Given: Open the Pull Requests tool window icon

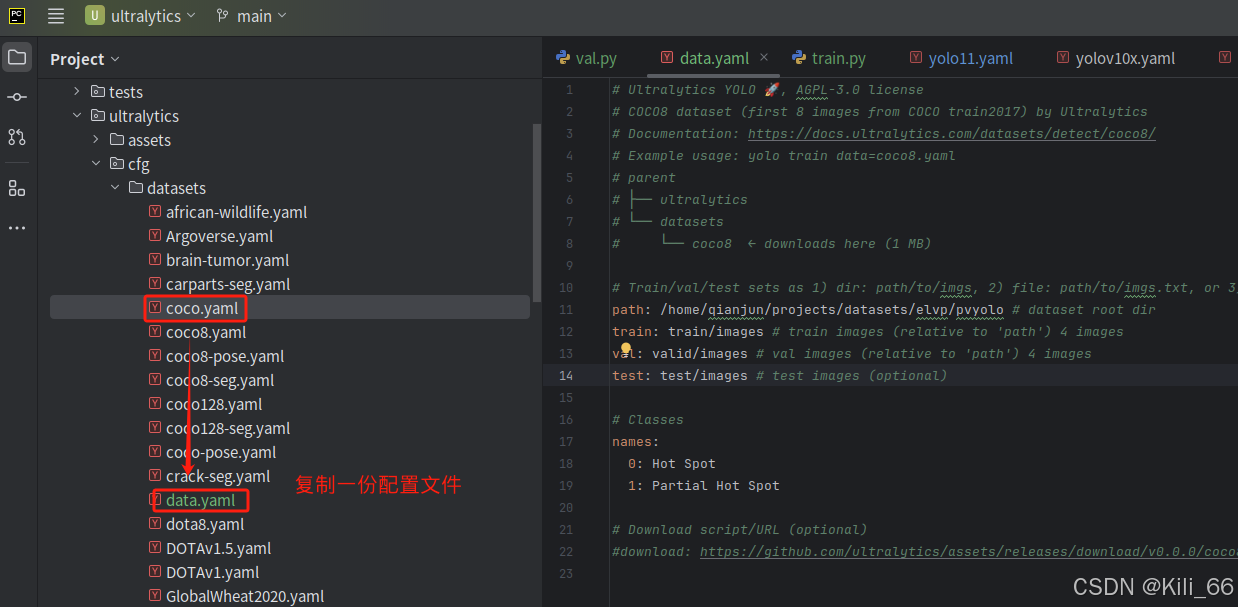Looking at the screenshot, I should [x=17, y=137].
